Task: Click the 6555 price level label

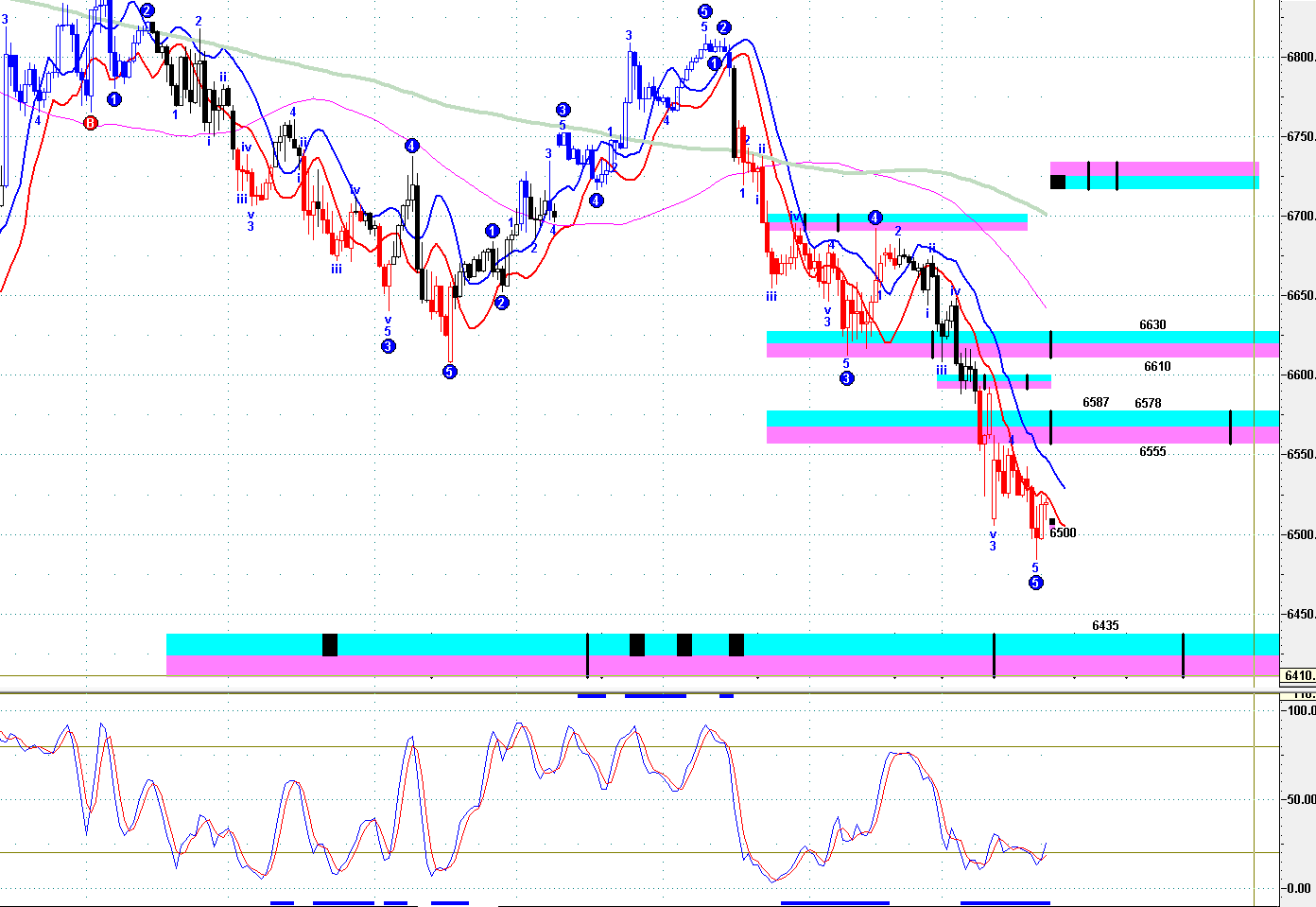Action: tap(1152, 451)
